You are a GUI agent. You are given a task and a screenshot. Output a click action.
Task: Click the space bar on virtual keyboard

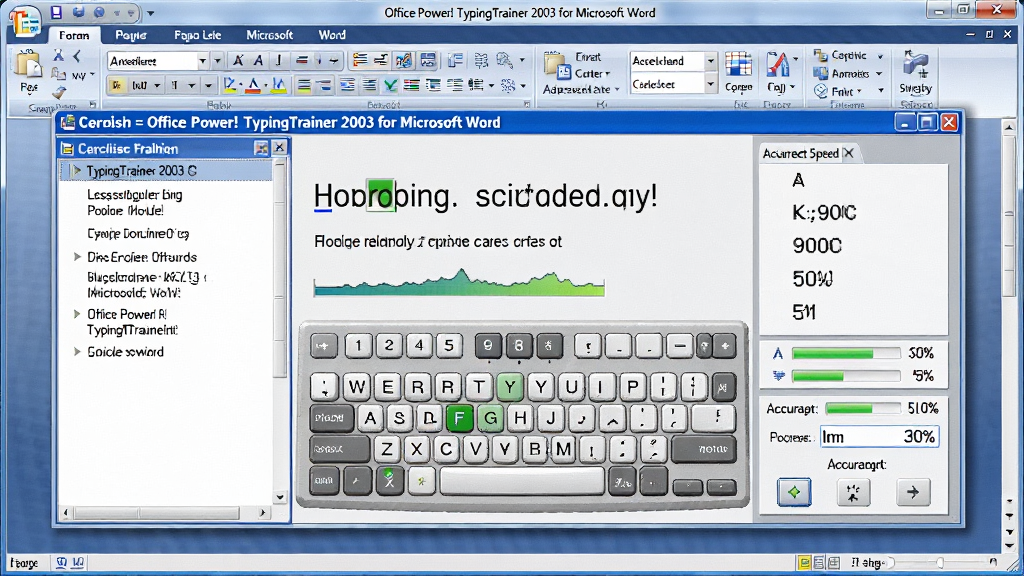tap(522, 481)
